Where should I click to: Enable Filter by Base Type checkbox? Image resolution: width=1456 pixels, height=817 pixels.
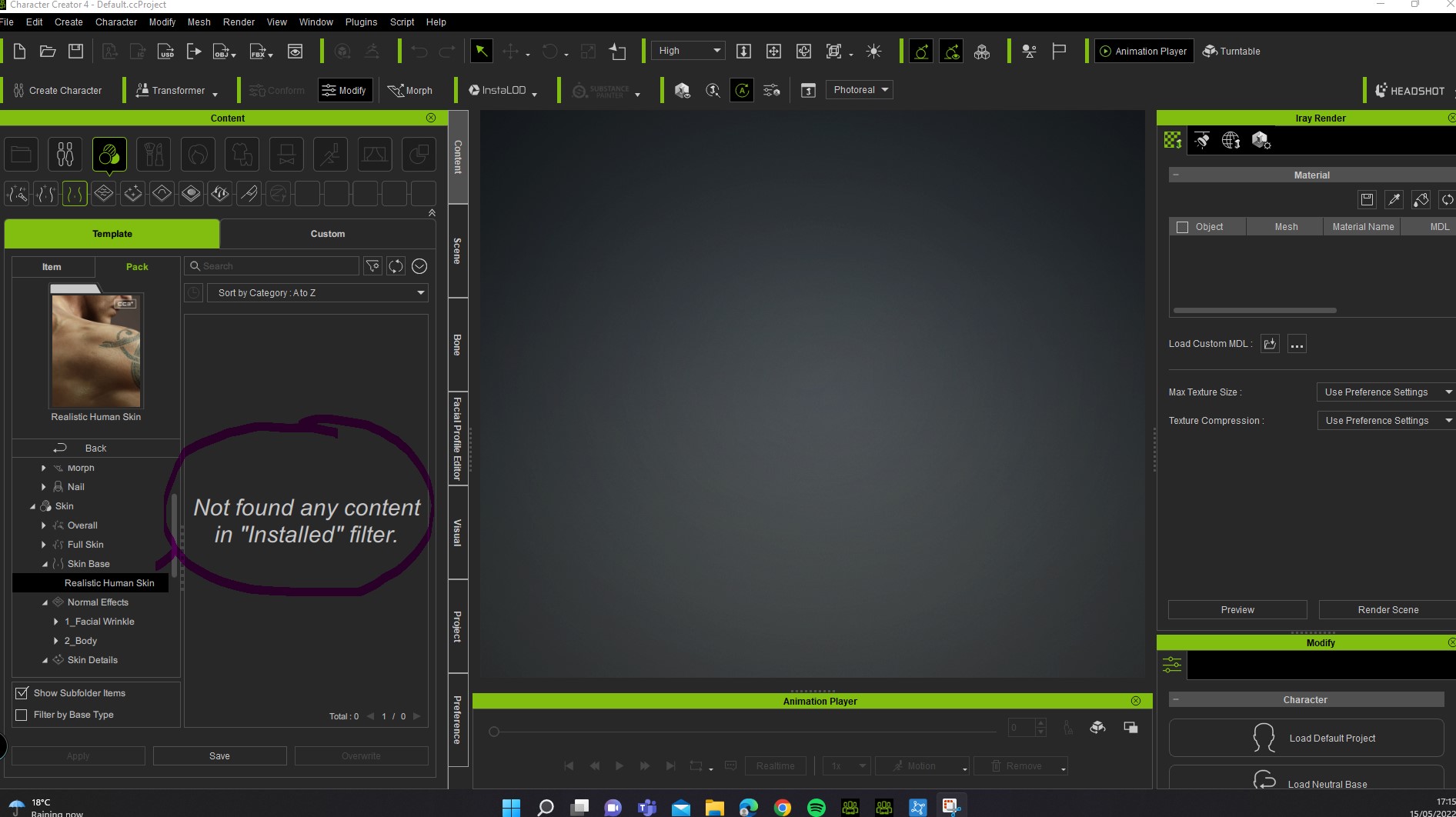pyautogui.click(x=22, y=715)
